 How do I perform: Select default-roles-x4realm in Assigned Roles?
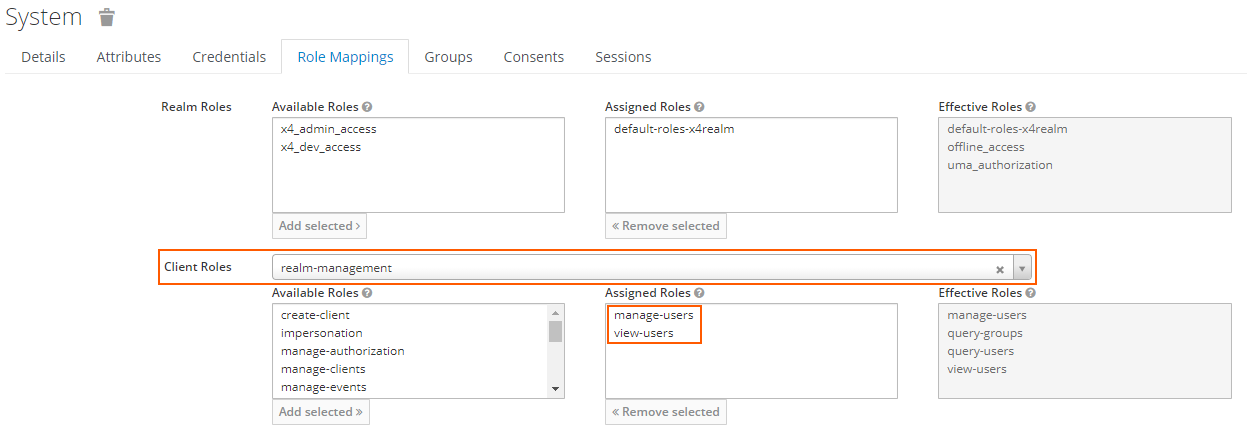(674, 129)
